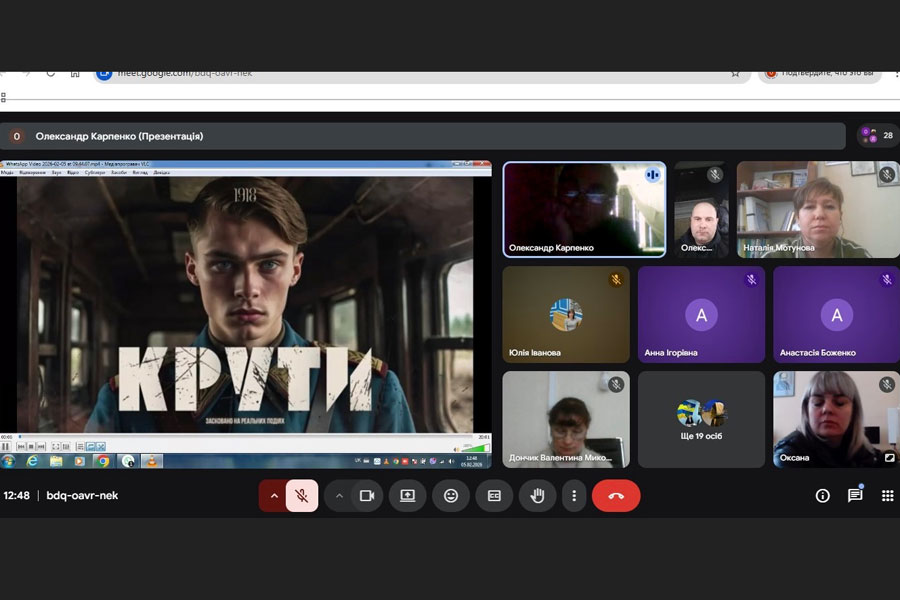Open the Ще 19 осіб tile
Viewport: 900px width, 600px height.
(701, 419)
